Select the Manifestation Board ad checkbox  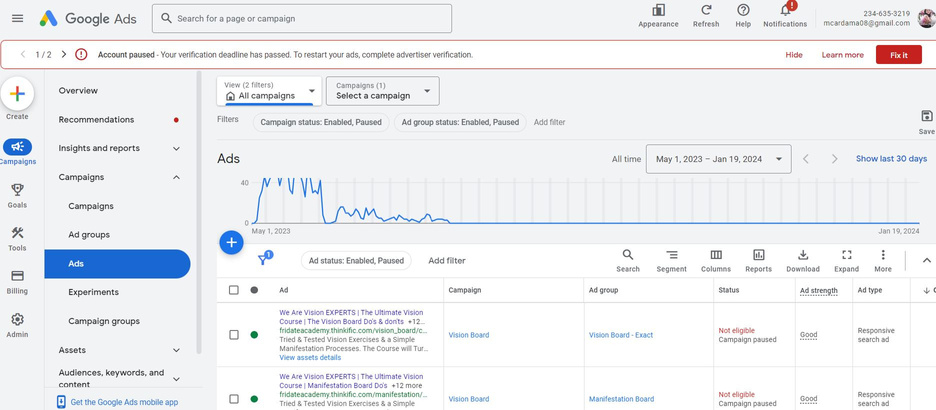coord(233,399)
